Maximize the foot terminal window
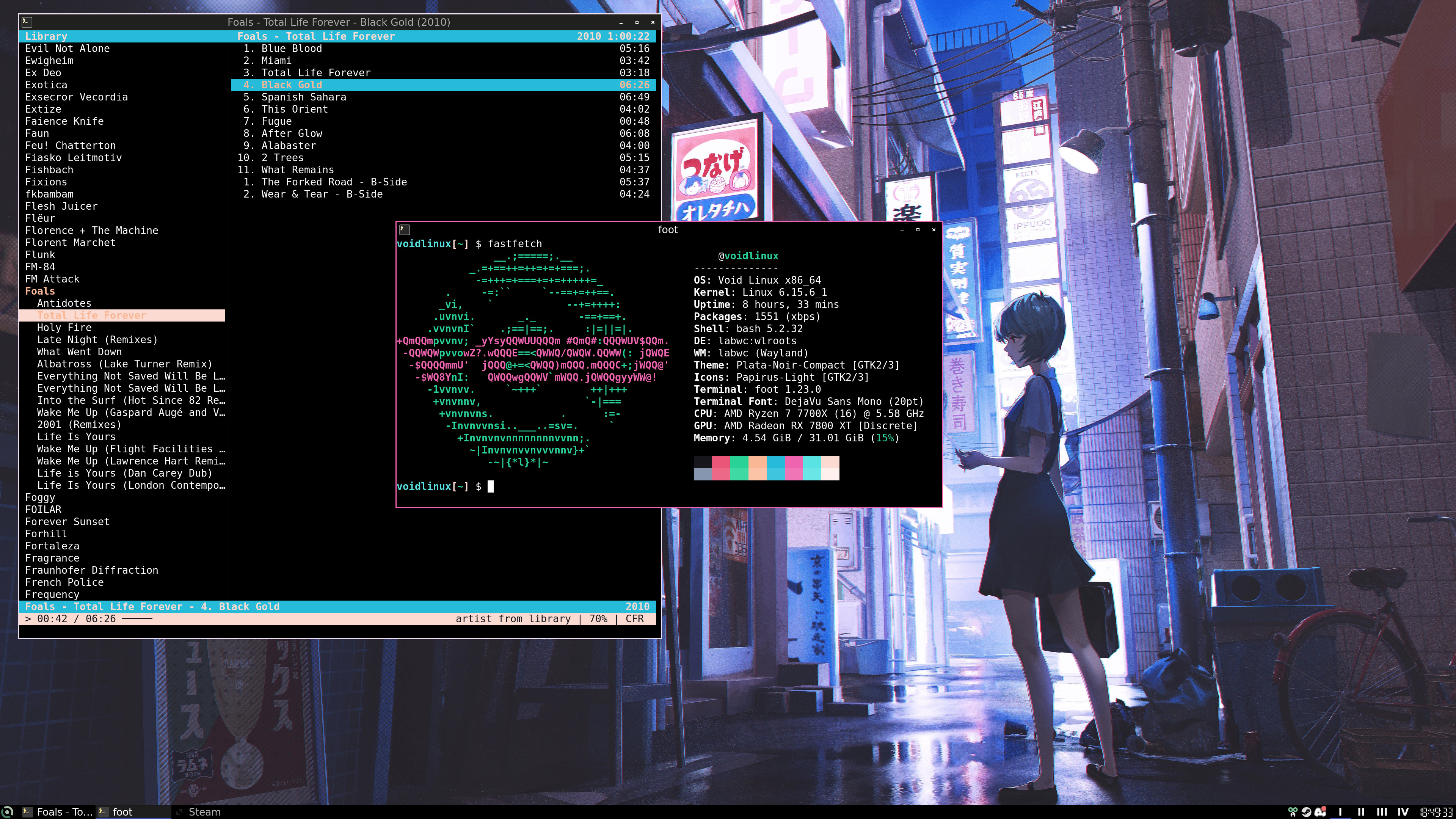1456x819 pixels. 917,229
